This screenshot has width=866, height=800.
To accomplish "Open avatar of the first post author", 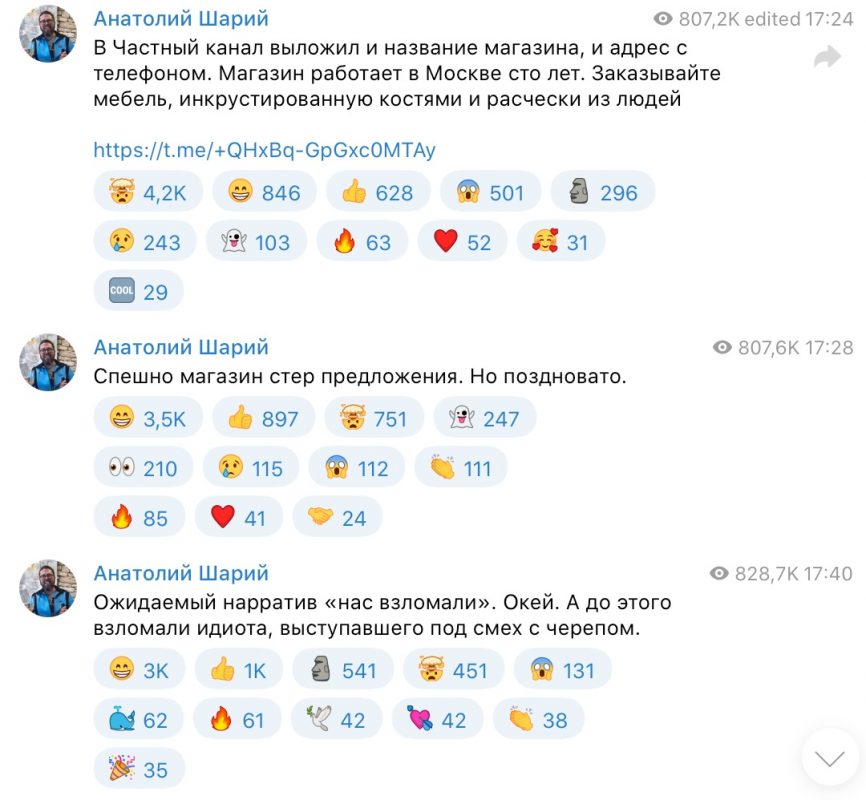I will click(x=48, y=34).
